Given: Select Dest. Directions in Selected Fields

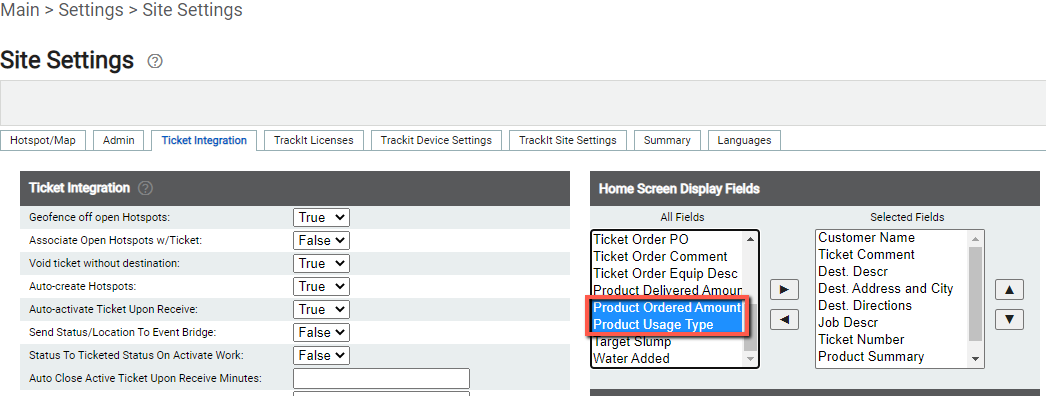Looking at the screenshot, I should [893, 305].
